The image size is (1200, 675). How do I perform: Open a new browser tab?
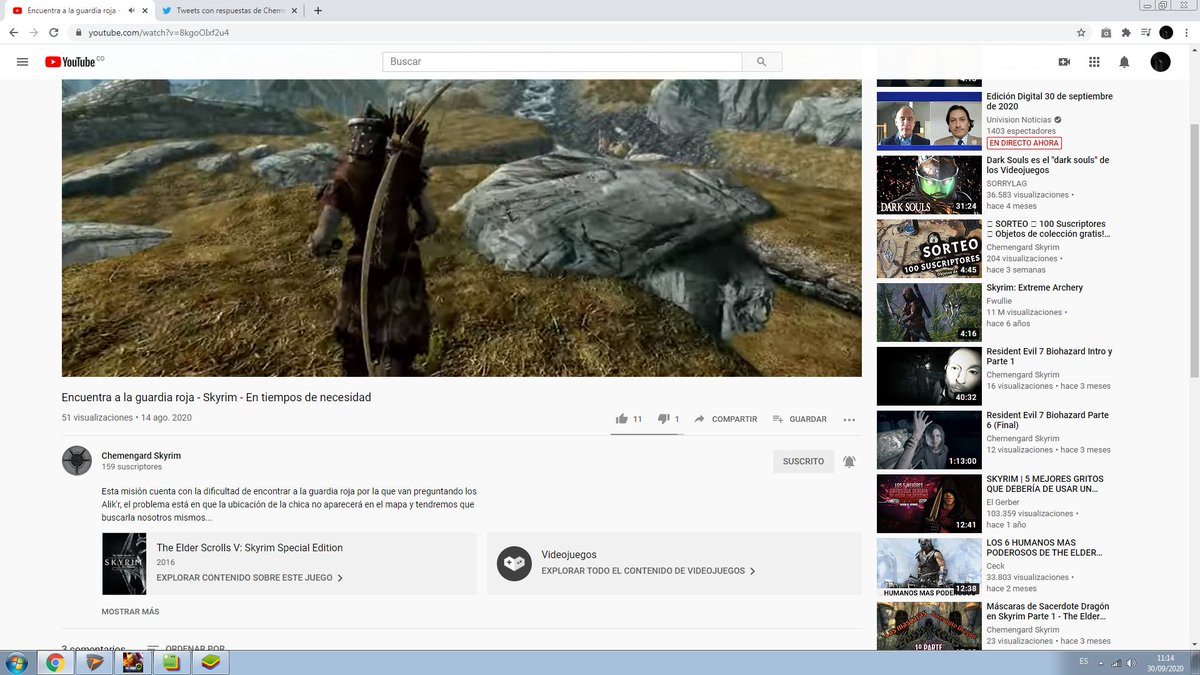point(318,10)
